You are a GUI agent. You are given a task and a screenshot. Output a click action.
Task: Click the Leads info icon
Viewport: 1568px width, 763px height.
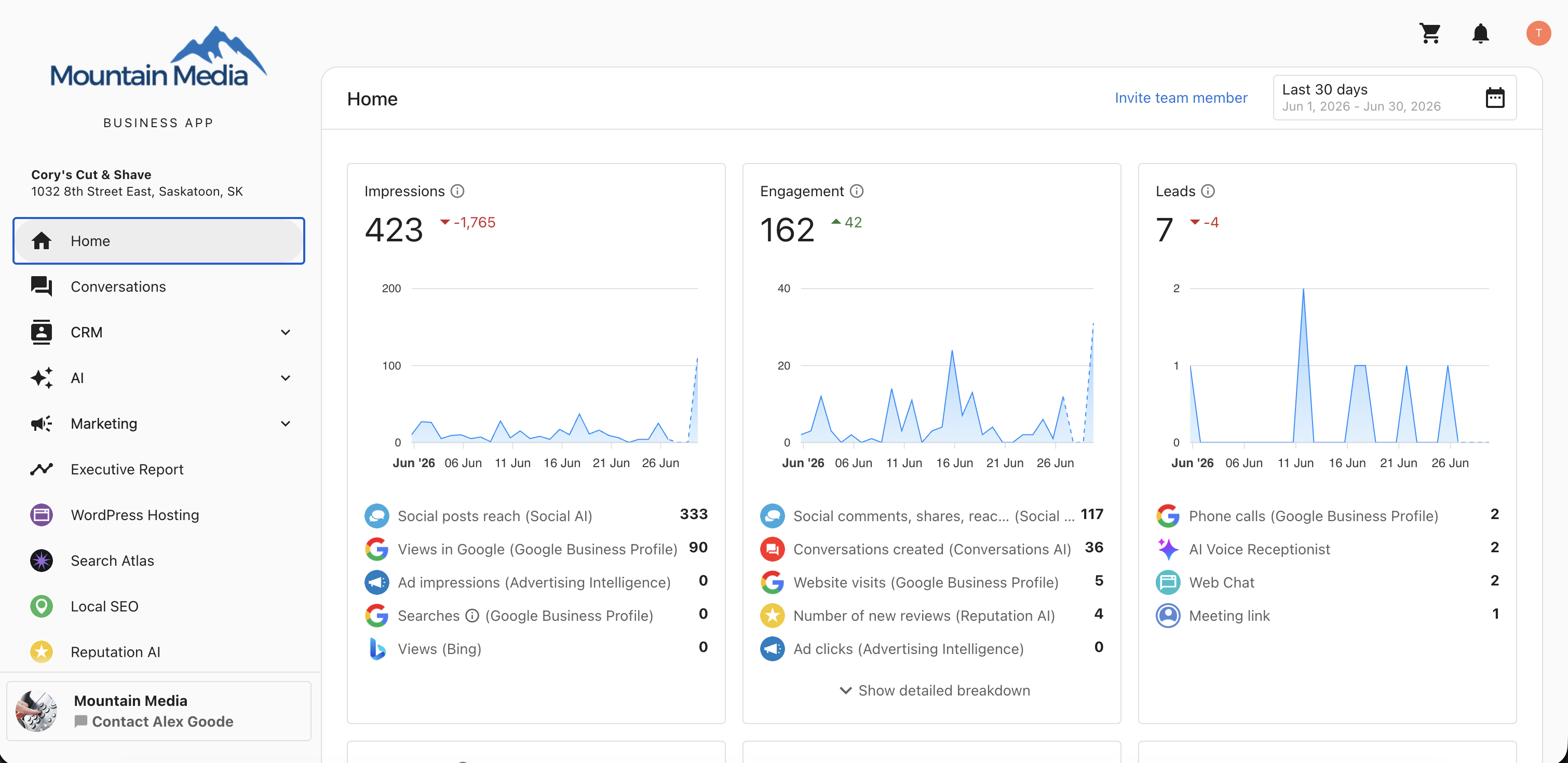coord(1208,191)
